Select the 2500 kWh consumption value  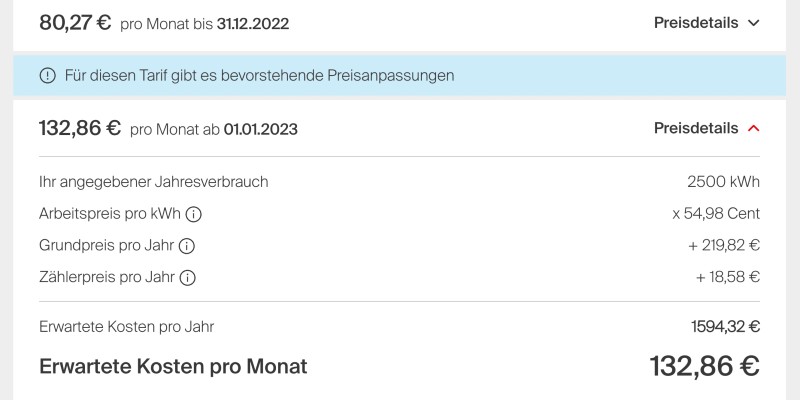pyautogui.click(x=723, y=182)
